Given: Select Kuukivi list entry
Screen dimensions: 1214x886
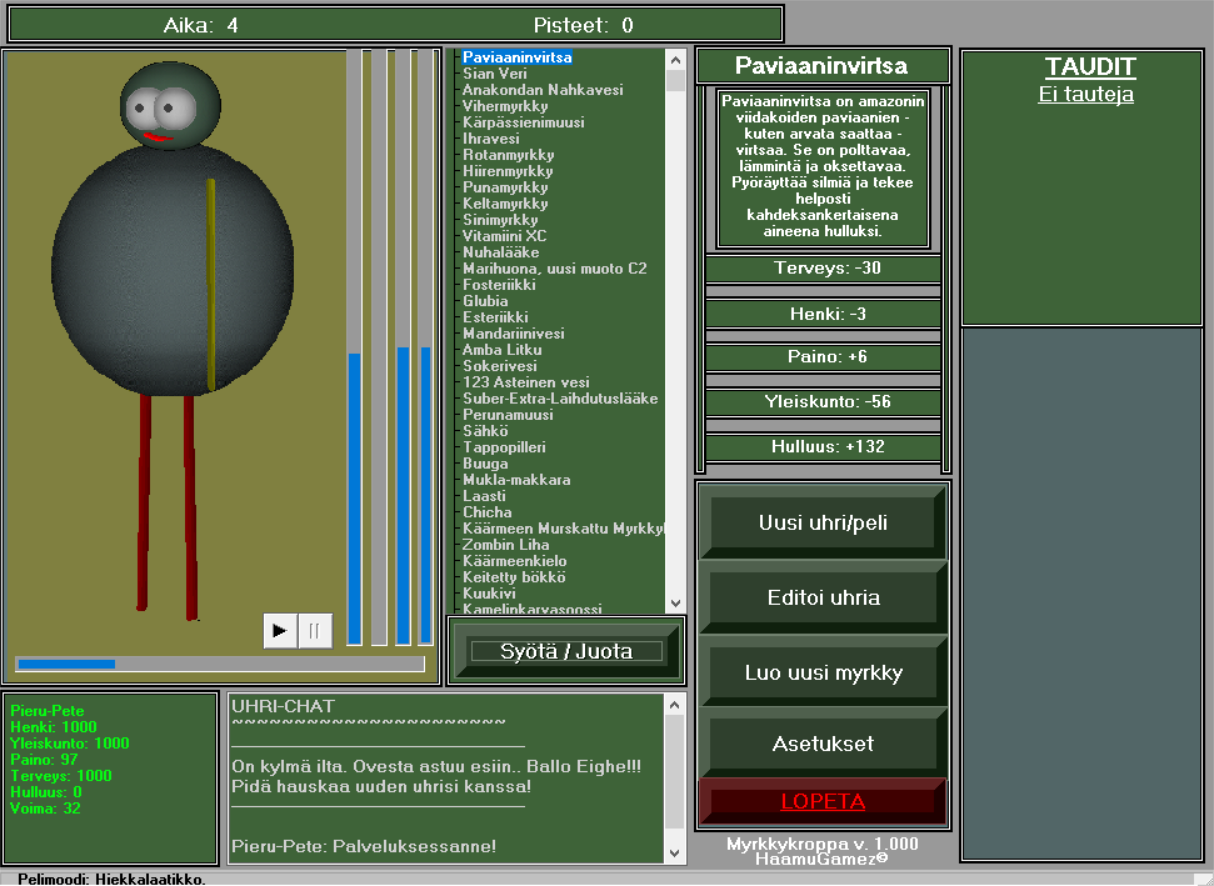Looking at the screenshot, I should (x=488, y=593).
